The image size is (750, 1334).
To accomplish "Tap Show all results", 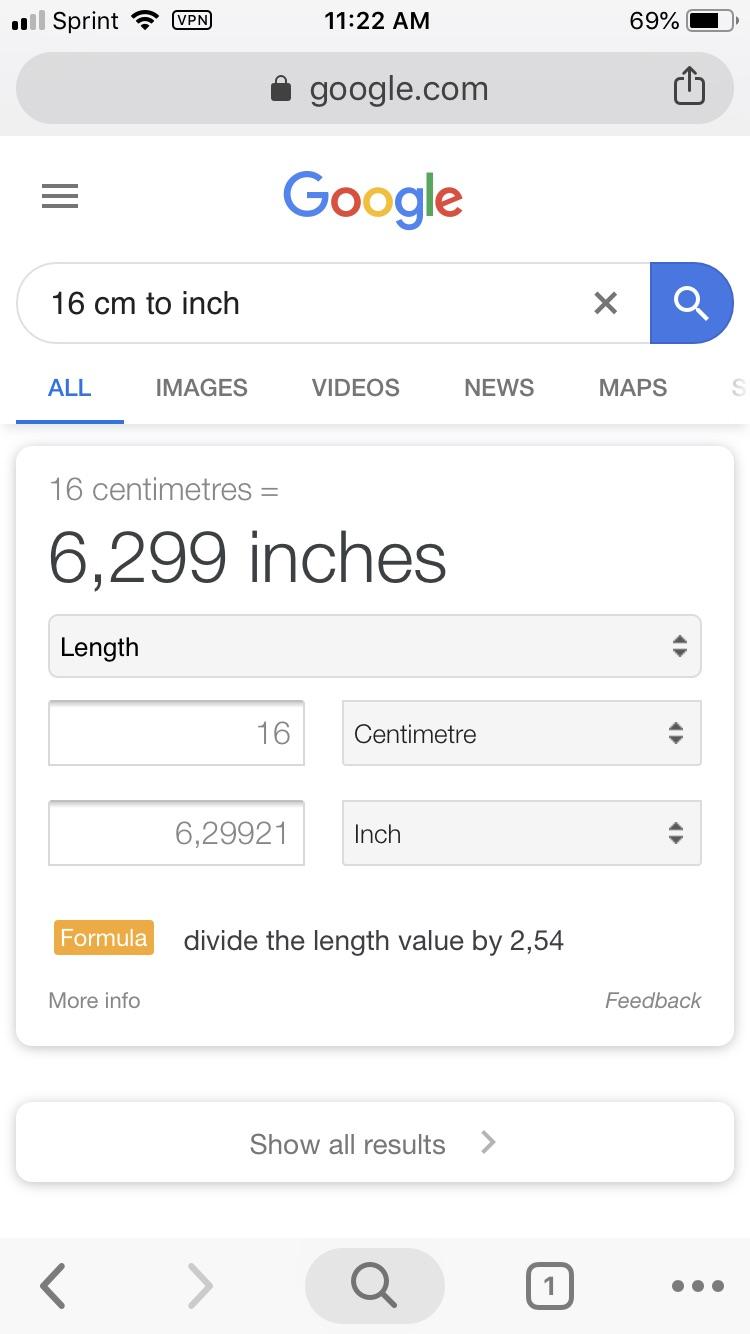I will point(374,1143).
